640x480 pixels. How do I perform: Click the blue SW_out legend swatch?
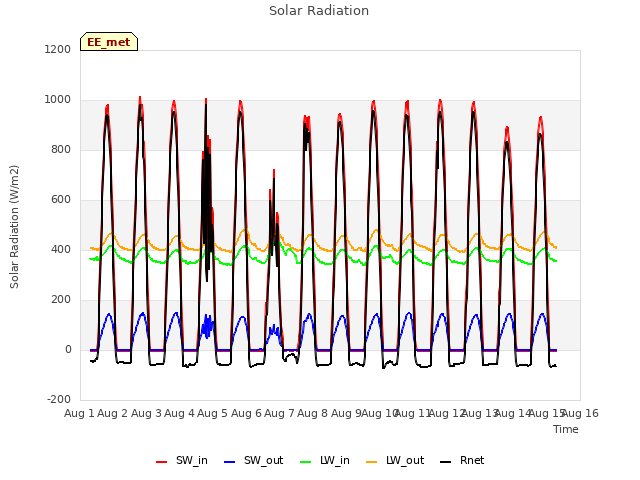(230, 462)
